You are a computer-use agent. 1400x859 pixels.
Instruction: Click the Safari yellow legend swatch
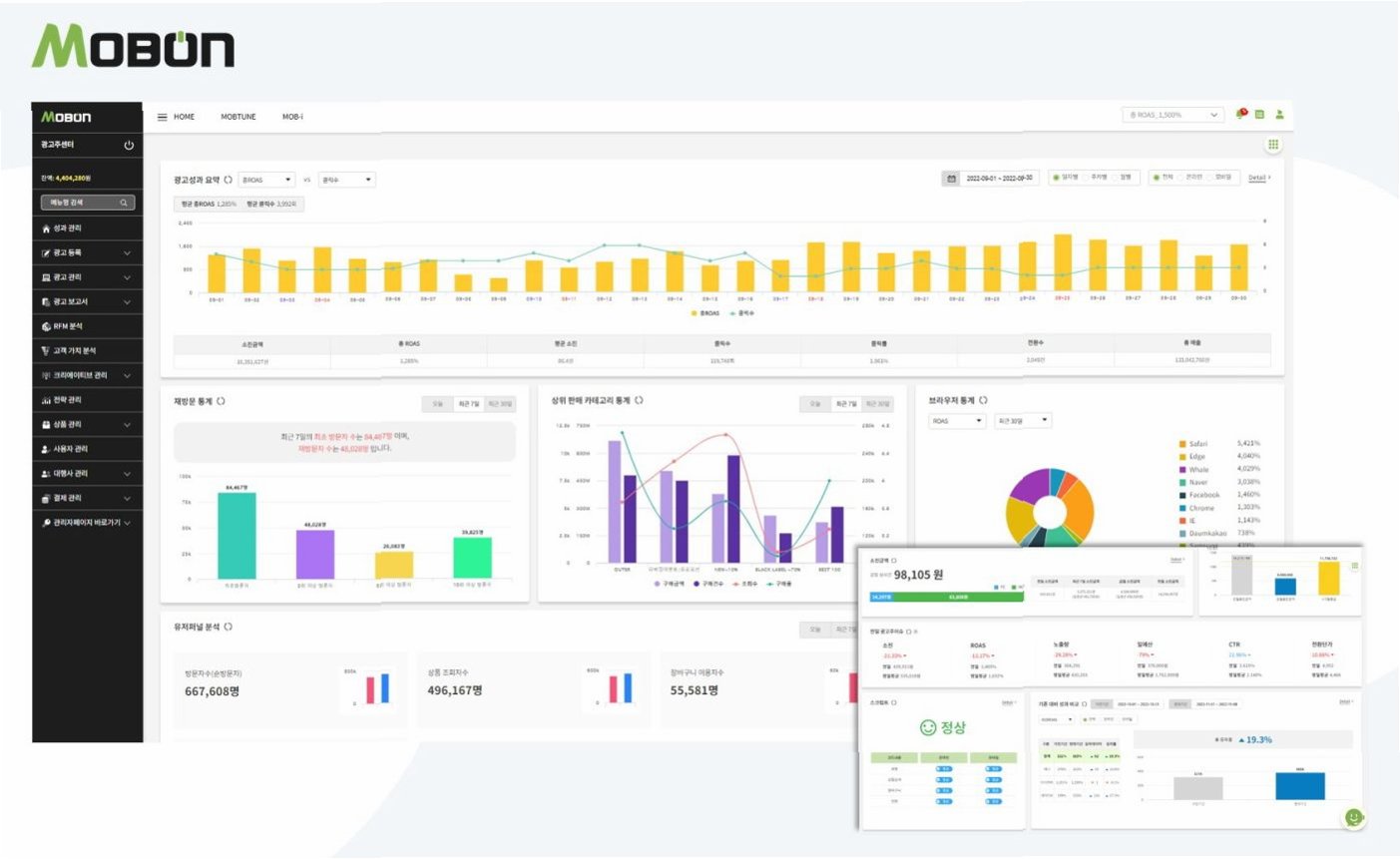1182,444
